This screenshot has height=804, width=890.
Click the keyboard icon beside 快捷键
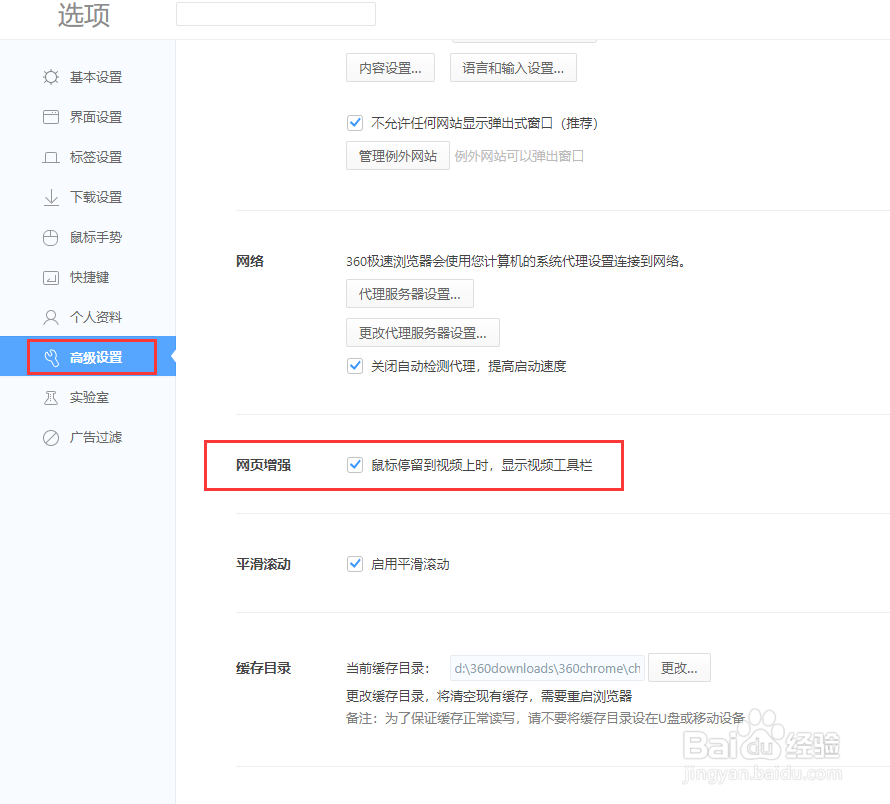pos(51,278)
